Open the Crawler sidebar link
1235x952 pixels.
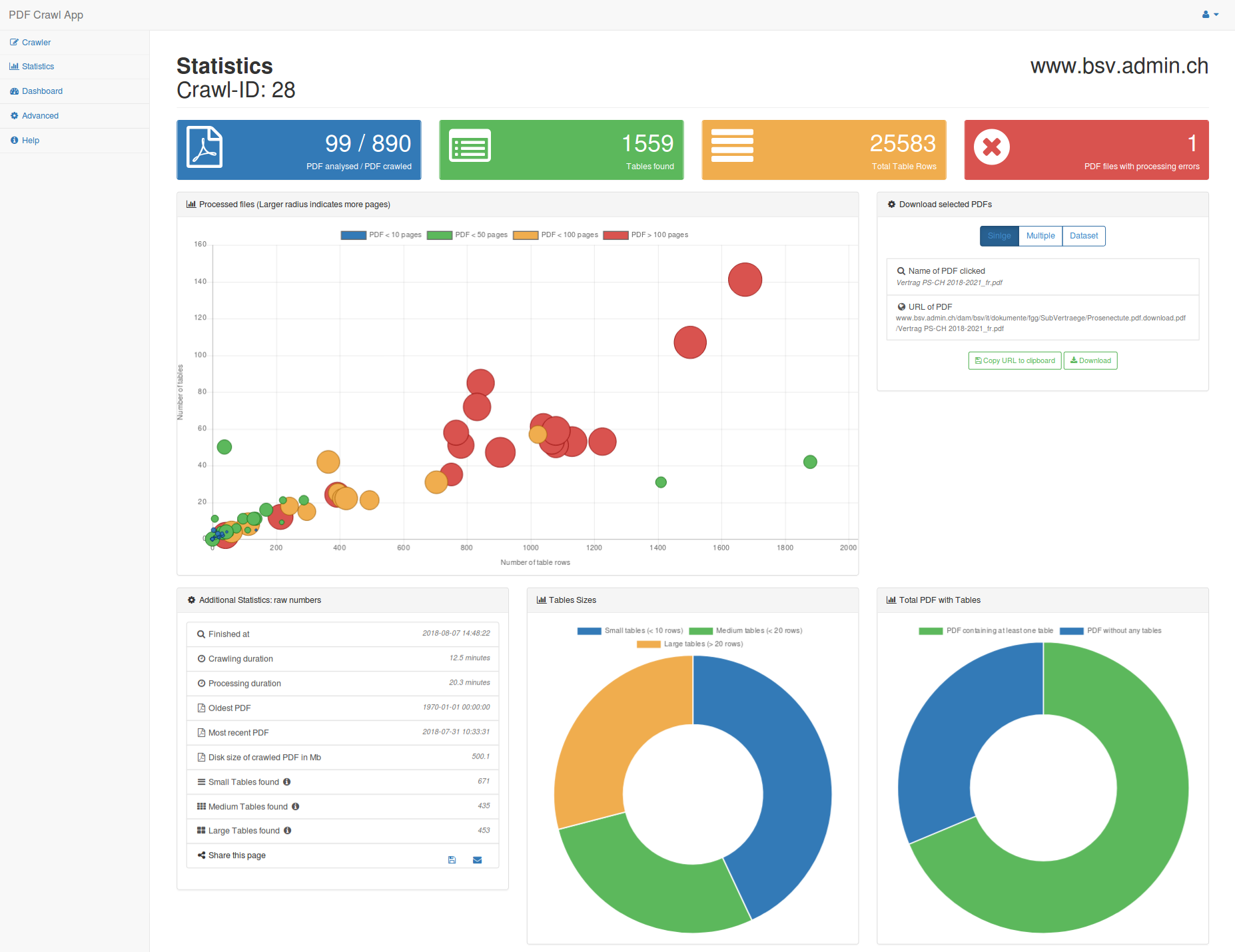(x=36, y=42)
